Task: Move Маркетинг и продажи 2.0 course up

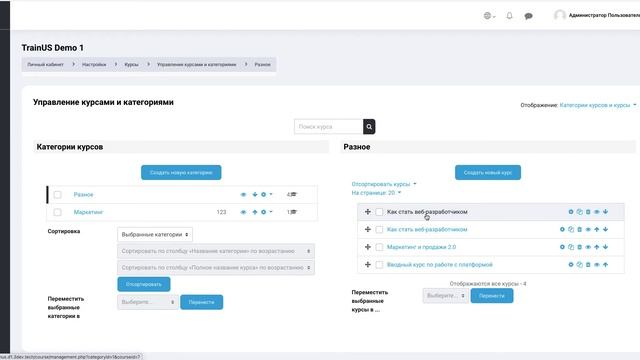Action: tap(597, 247)
